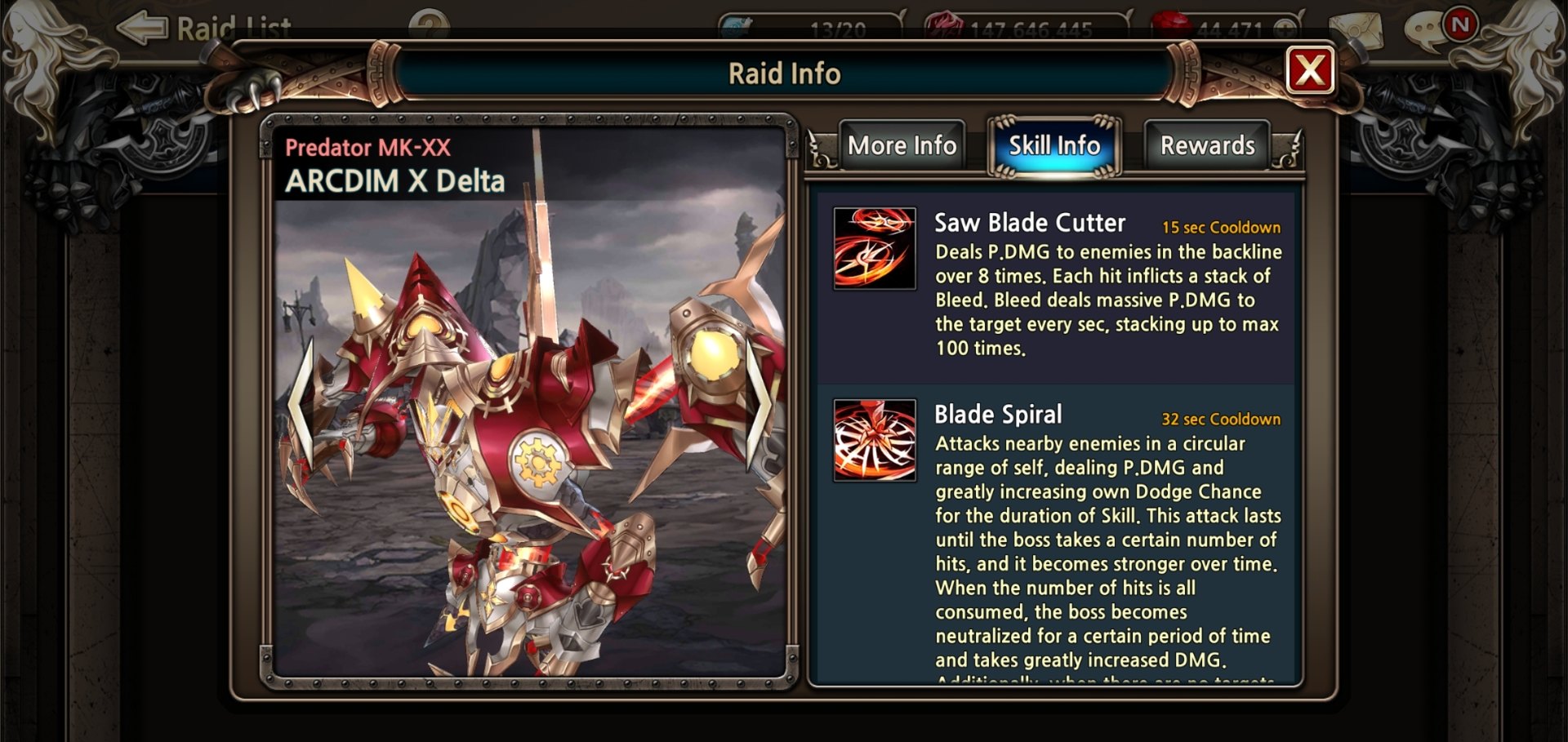The width and height of the screenshot is (1568, 742).
Task: Tap the gold currency icon
Action: coord(944,24)
